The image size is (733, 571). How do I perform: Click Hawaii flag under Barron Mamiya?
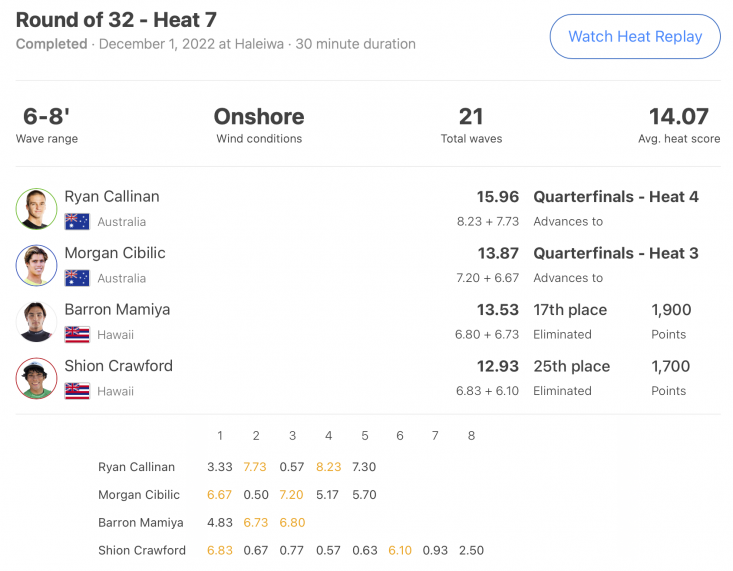[77, 335]
